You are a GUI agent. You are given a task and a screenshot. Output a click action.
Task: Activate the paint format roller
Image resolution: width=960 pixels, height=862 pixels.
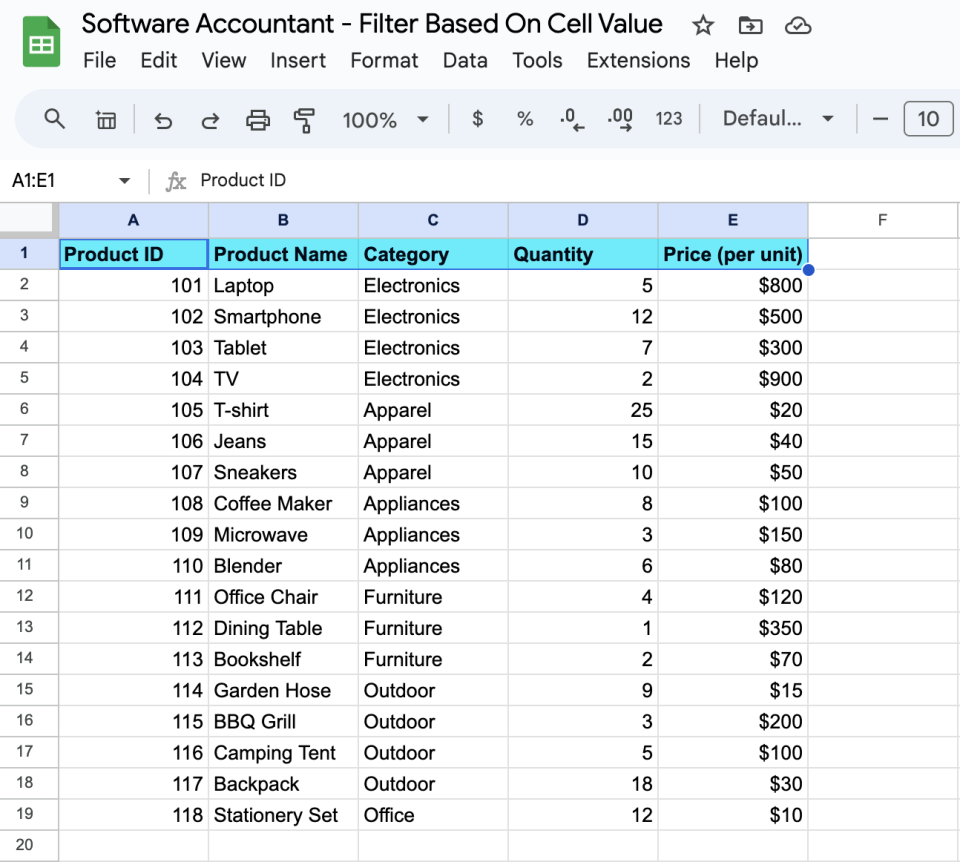point(304,119)
